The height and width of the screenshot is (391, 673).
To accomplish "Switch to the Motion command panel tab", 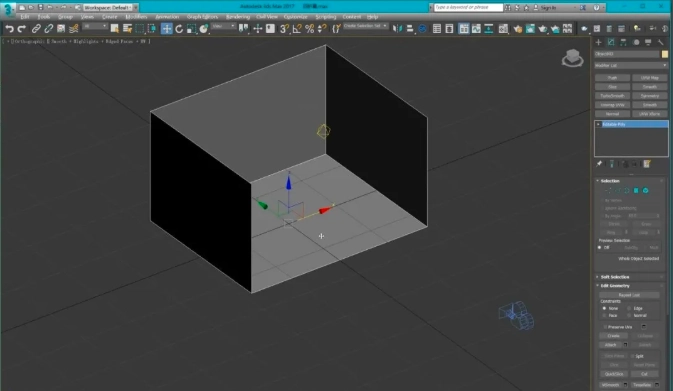I will (x=636, y=42).
